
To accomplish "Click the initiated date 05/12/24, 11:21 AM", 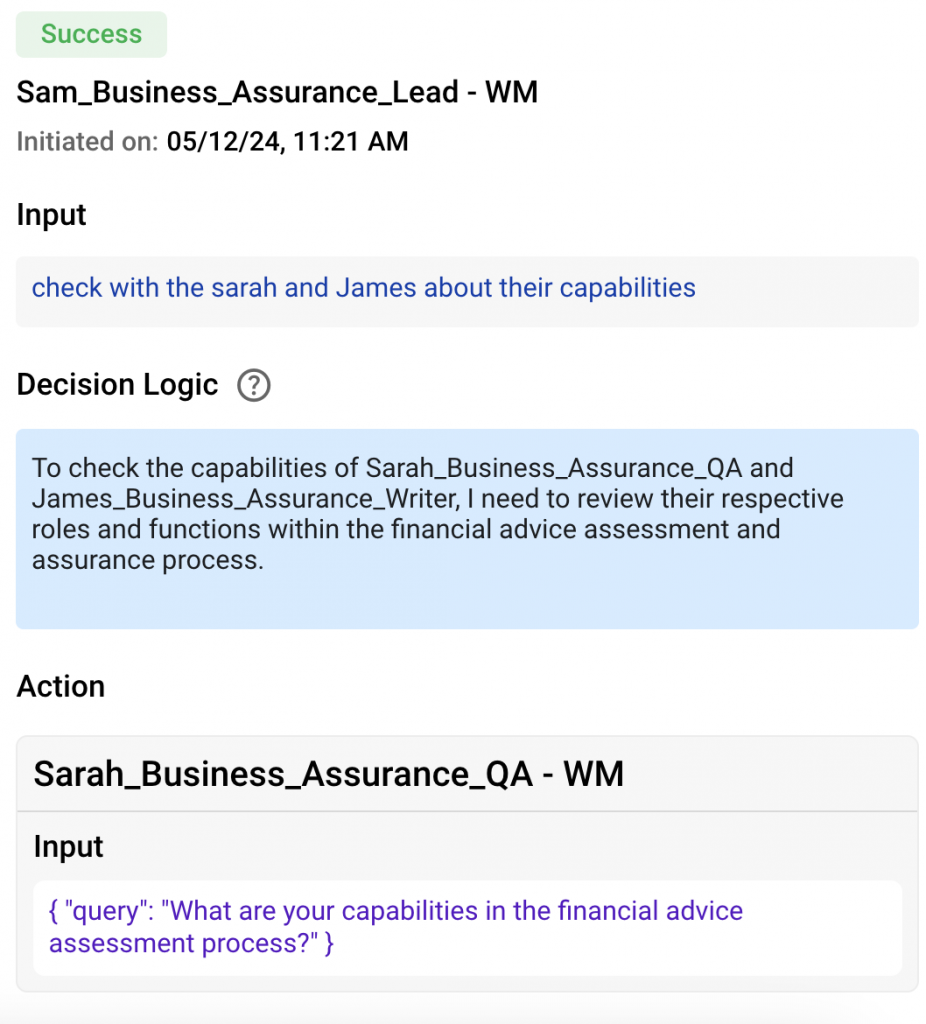I will 287,141.
